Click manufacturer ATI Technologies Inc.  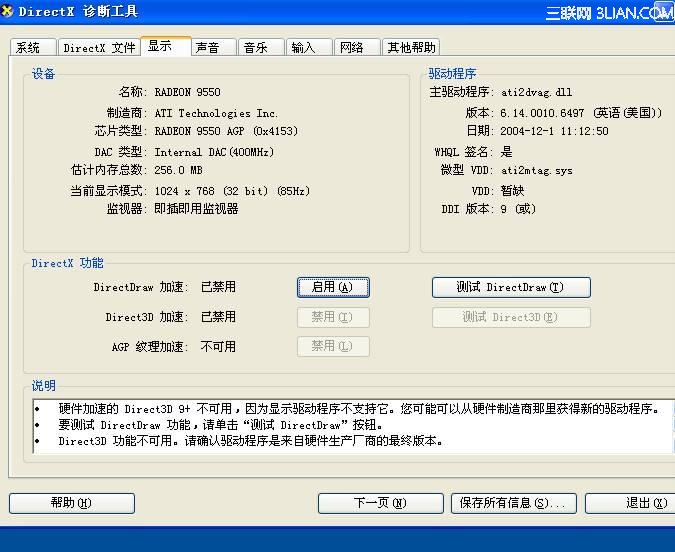click(x=216, y=113)
